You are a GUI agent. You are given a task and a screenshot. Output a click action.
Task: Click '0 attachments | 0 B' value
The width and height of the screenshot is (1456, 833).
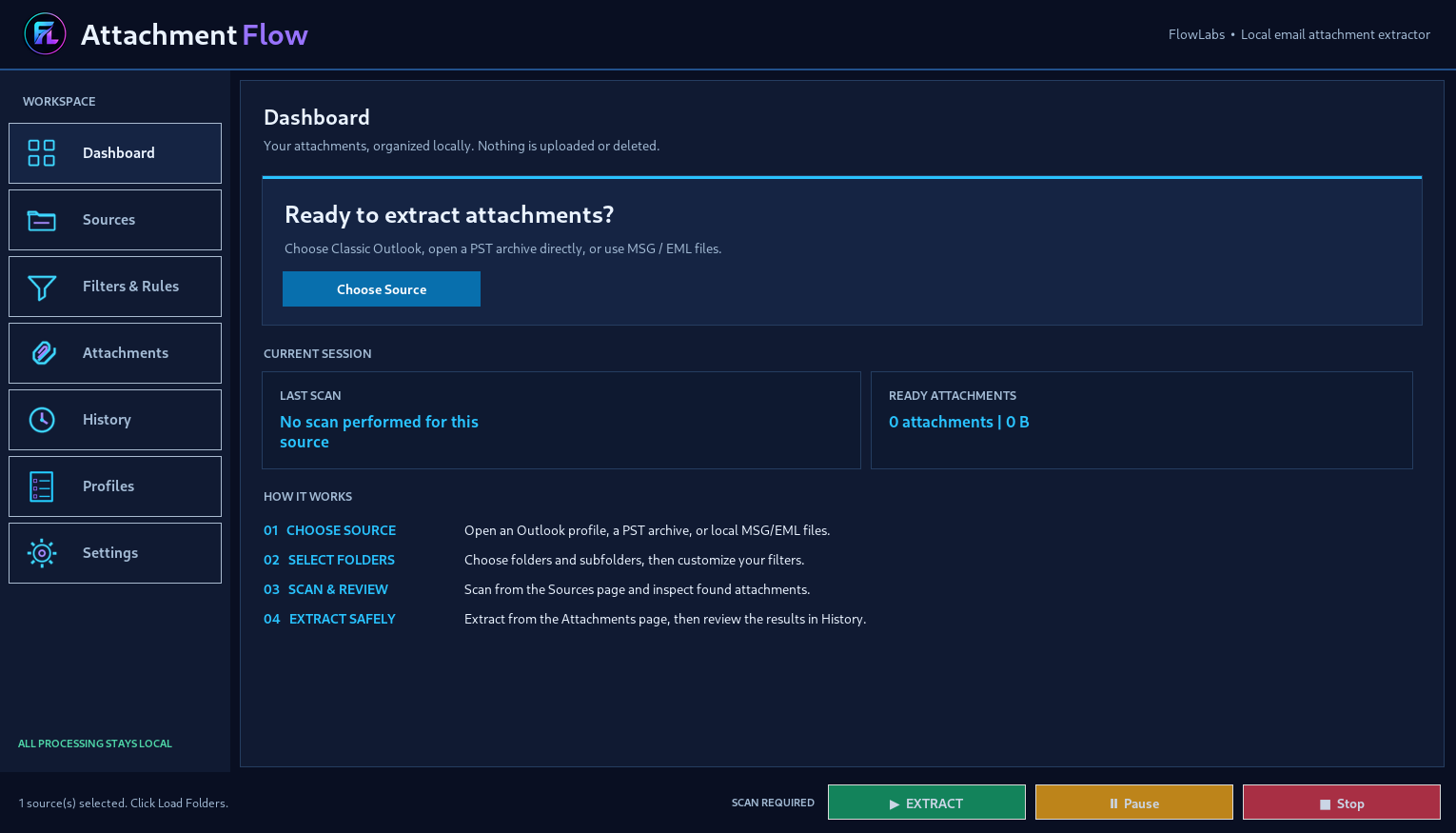tap(959, 422)
